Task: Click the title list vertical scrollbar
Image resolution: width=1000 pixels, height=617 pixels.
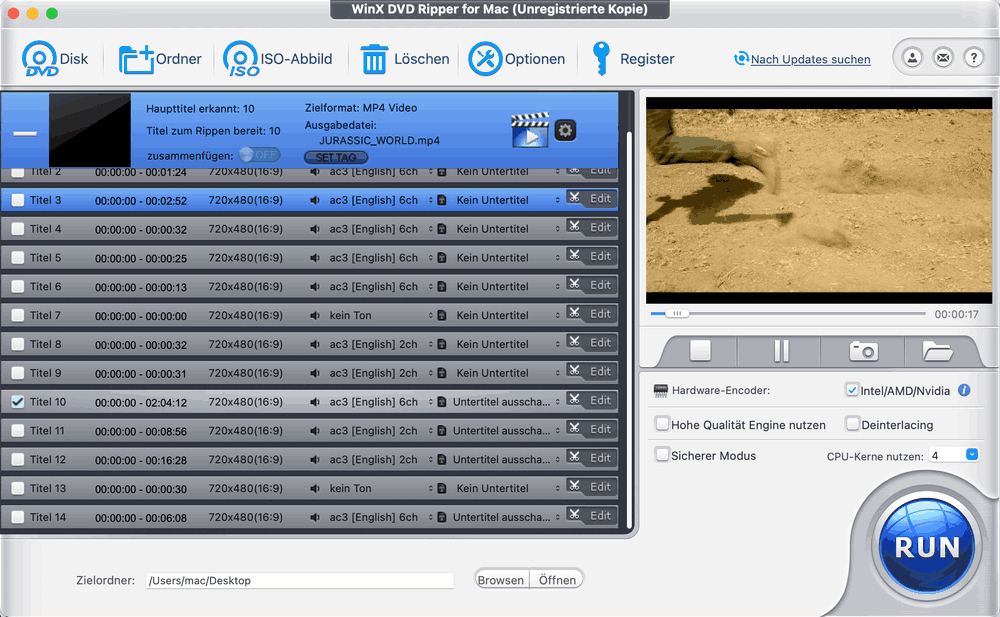Action: click(629, 329)
